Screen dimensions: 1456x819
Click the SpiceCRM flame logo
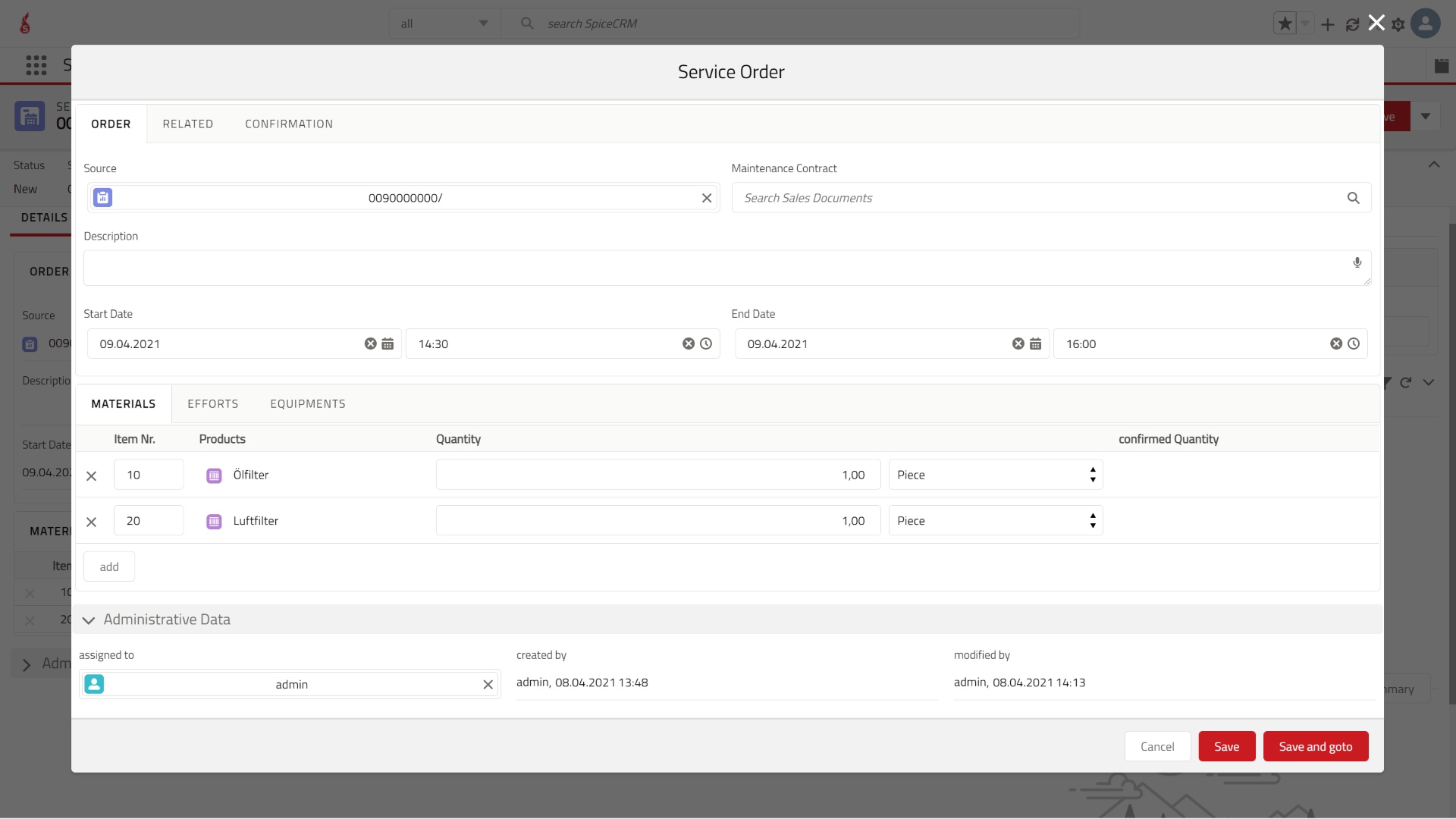coord(25,24)
